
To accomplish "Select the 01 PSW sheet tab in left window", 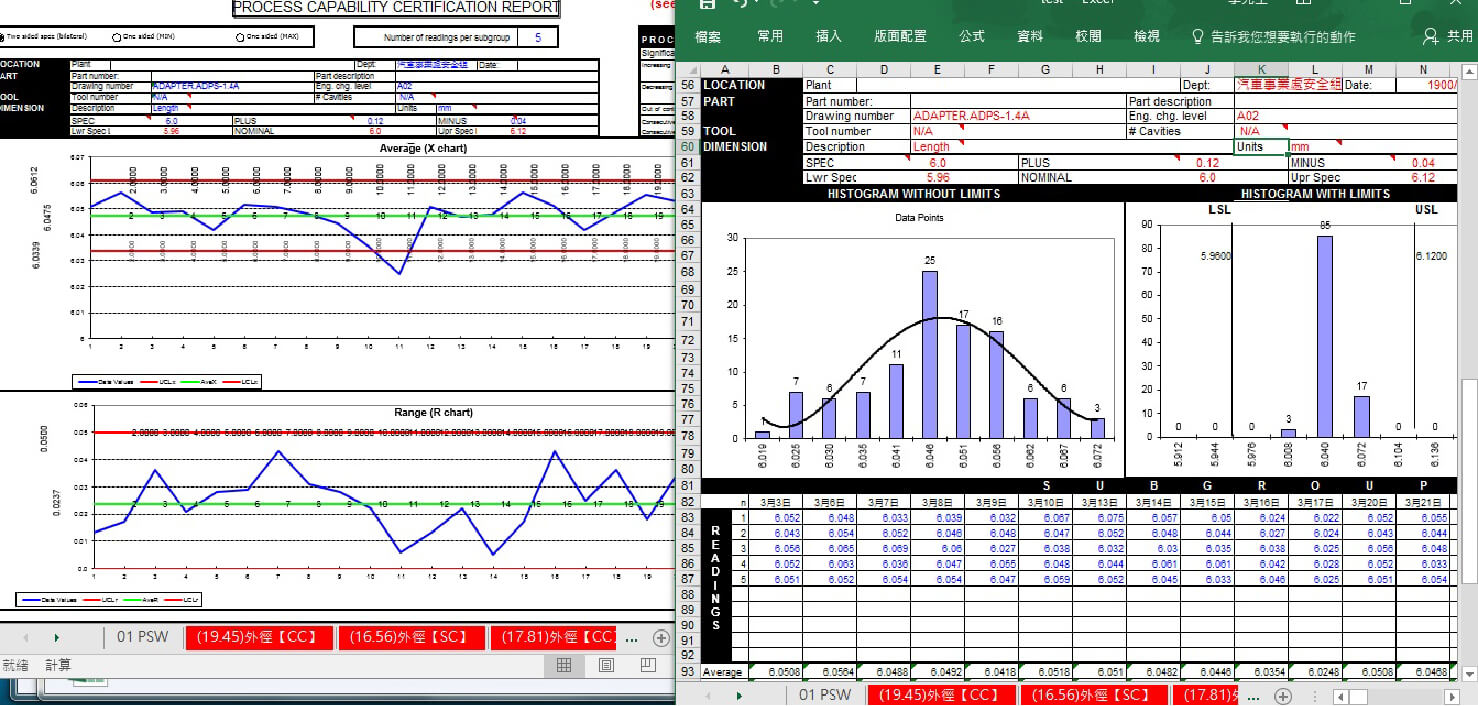I will (x=143, y=637).
